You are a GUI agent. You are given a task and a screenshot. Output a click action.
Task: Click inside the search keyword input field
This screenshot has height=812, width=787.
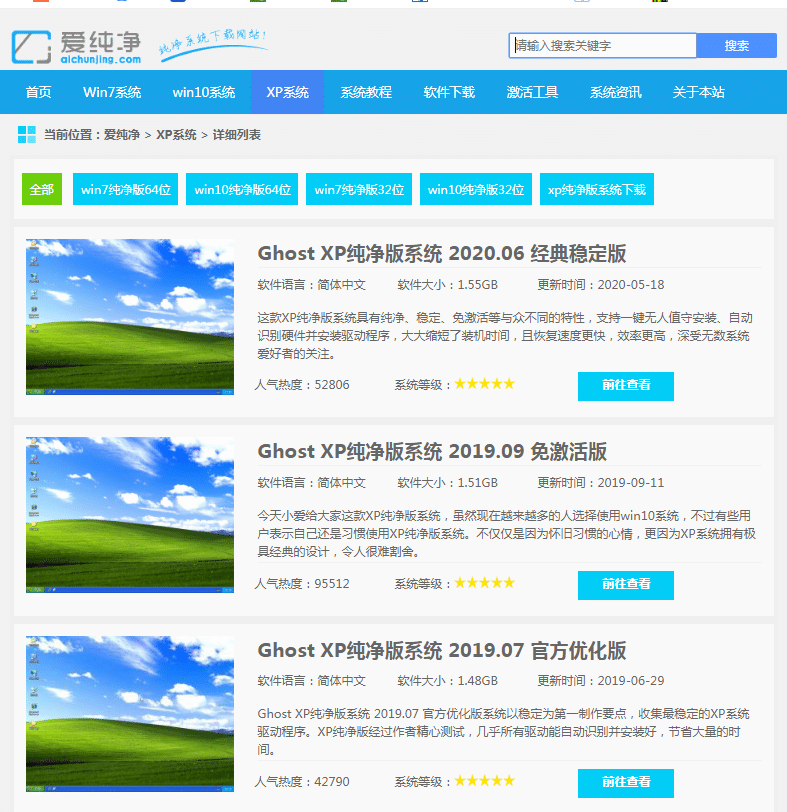tap(602, 46)
